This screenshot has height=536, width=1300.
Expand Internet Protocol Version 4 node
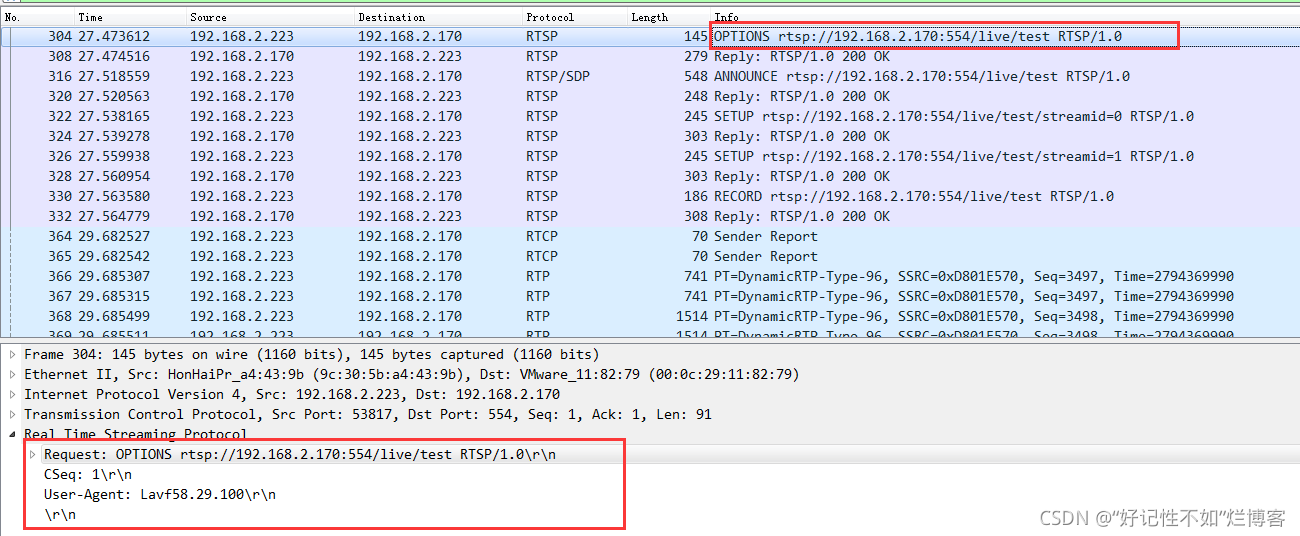[13, 394]
